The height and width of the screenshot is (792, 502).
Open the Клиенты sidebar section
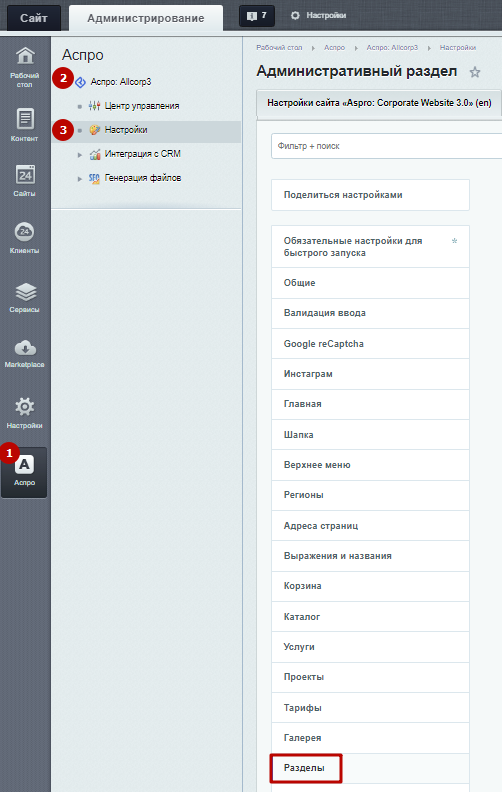coord(25,237)
